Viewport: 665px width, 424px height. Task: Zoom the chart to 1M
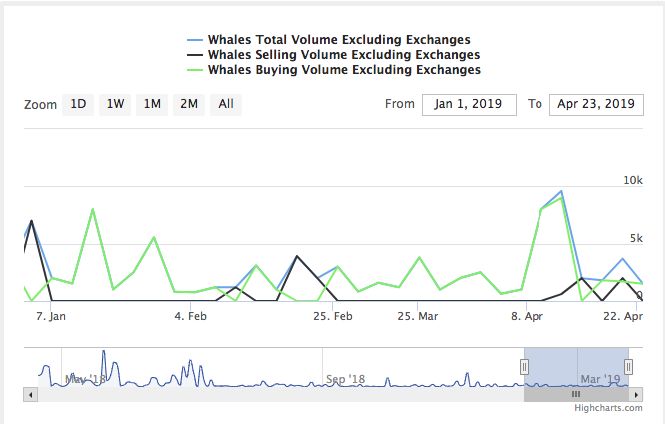152,104
